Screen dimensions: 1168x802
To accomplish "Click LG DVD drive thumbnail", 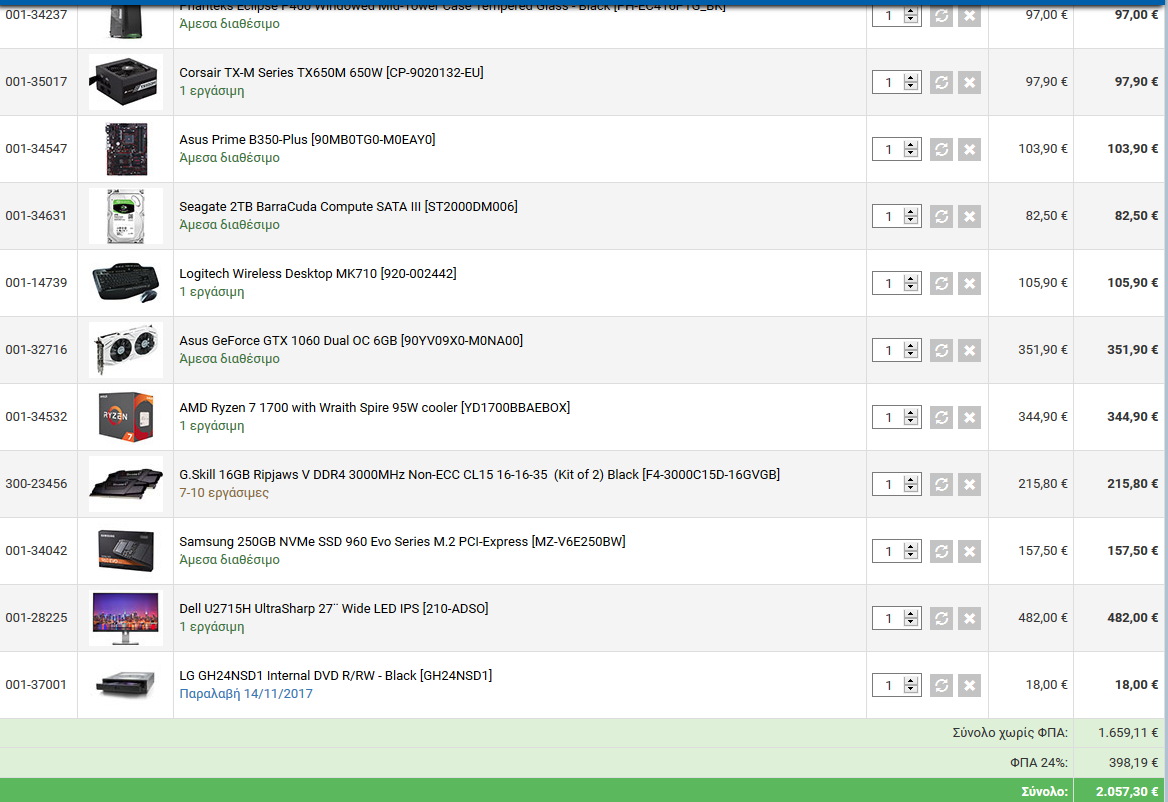I will point(125,685).
